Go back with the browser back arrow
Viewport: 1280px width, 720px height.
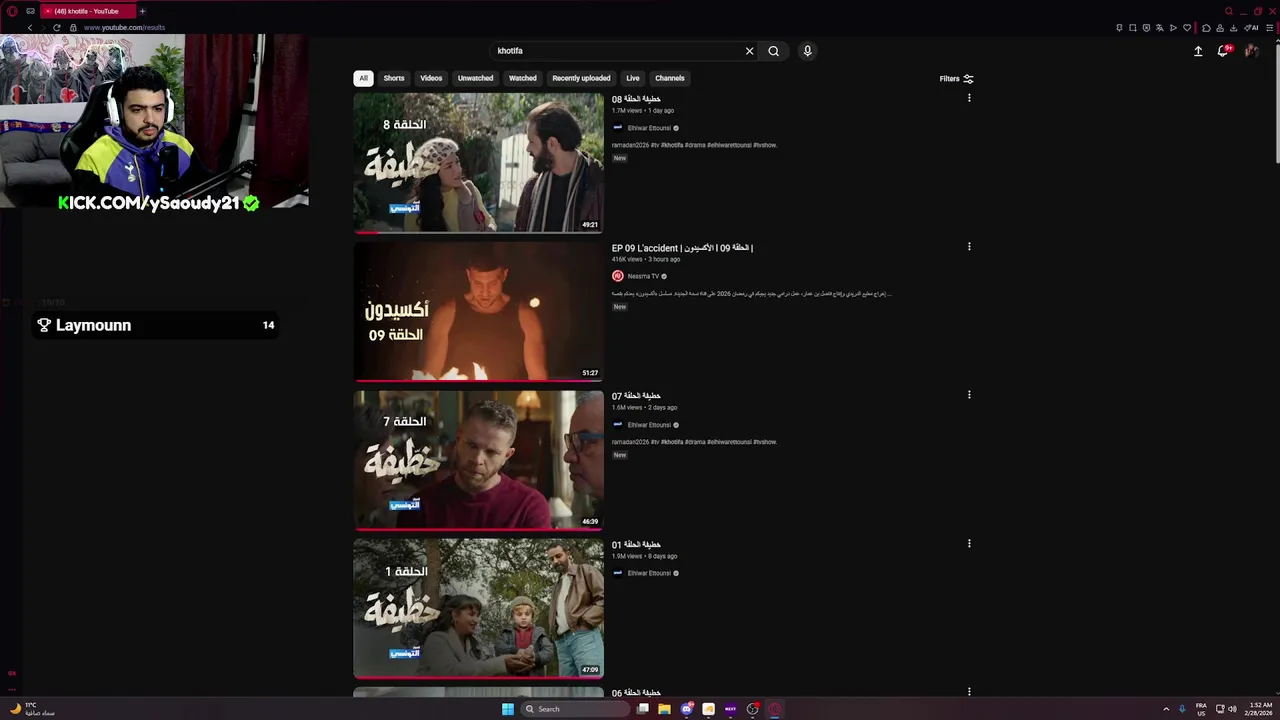[29, 27]
